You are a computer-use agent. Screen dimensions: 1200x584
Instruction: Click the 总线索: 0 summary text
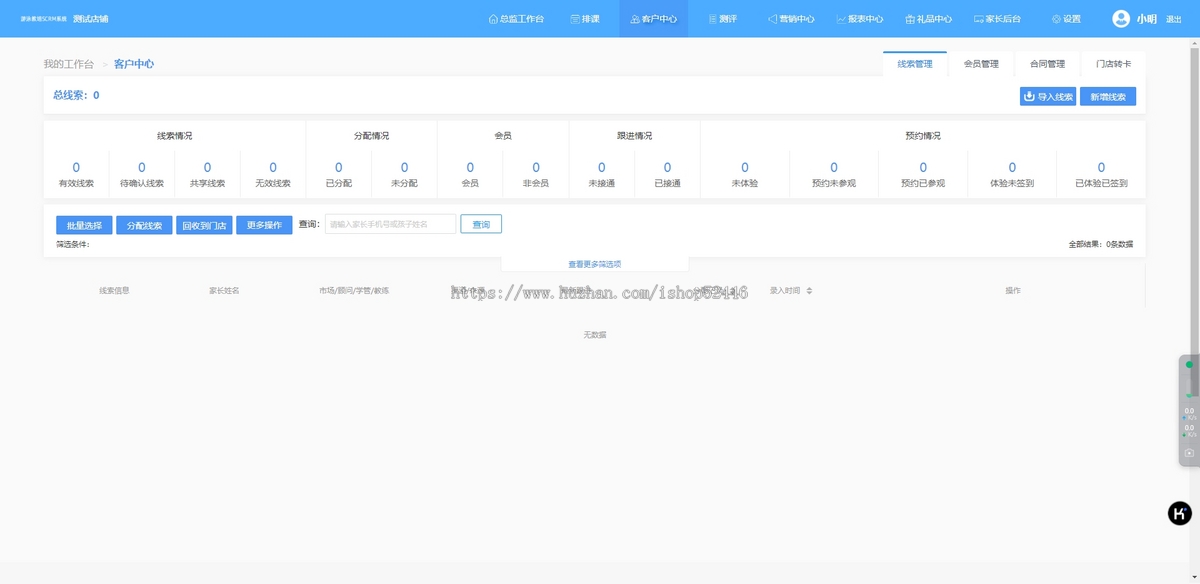[x=76, y=96]
